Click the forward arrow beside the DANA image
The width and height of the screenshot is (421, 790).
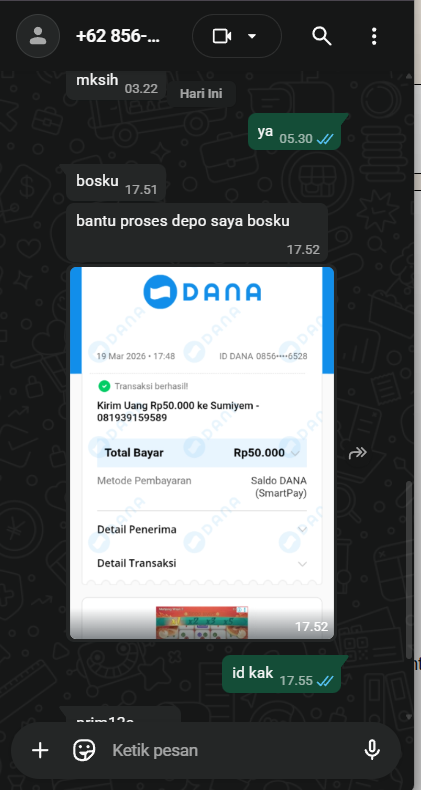(x=358, y=453)
